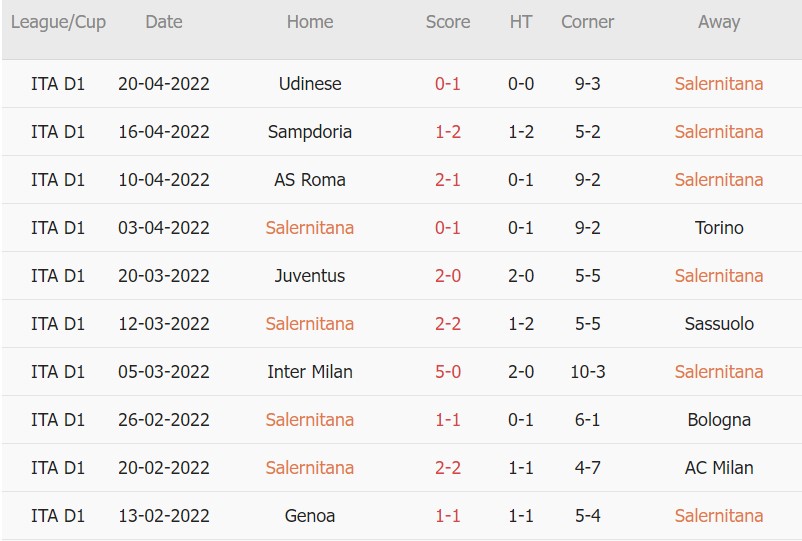Open the Sampdoria team link
The width and height of the screenshot is (802, 541).
point(310,132)
